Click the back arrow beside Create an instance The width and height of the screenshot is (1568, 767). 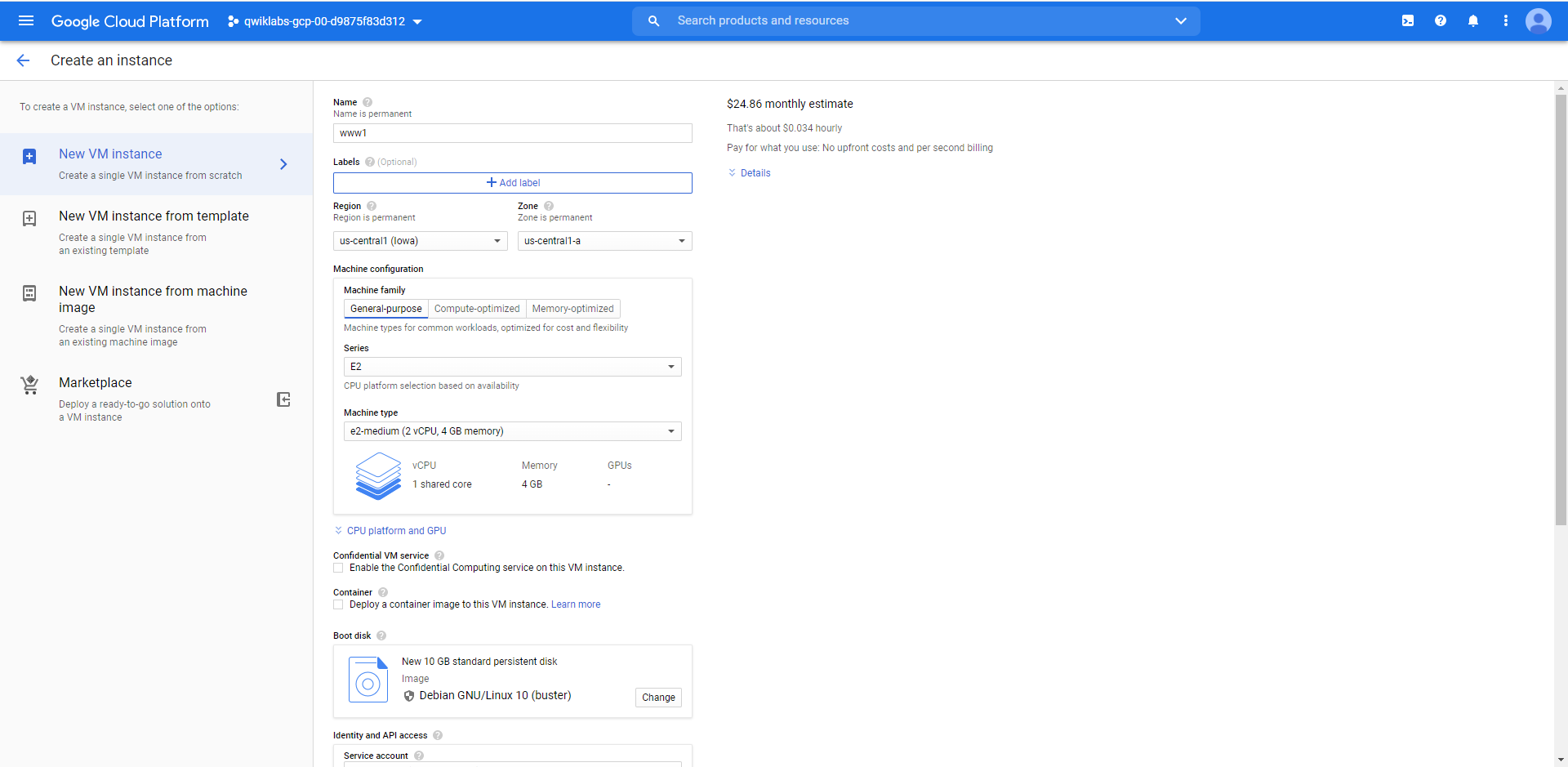pyautogui.click(x=23, y=60)
